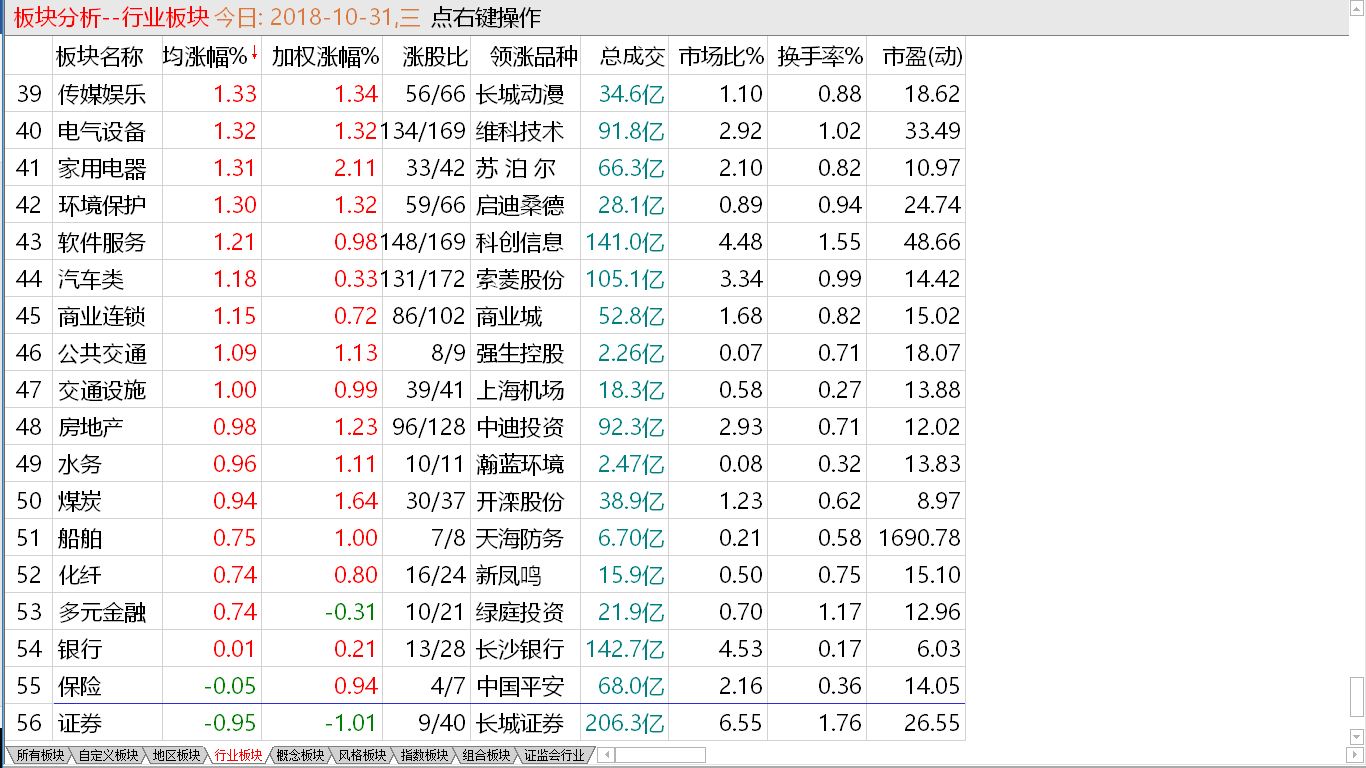Select the 电气设备 sector row
The height and width of the screenshot is (768, 1366).
point(485,131)
